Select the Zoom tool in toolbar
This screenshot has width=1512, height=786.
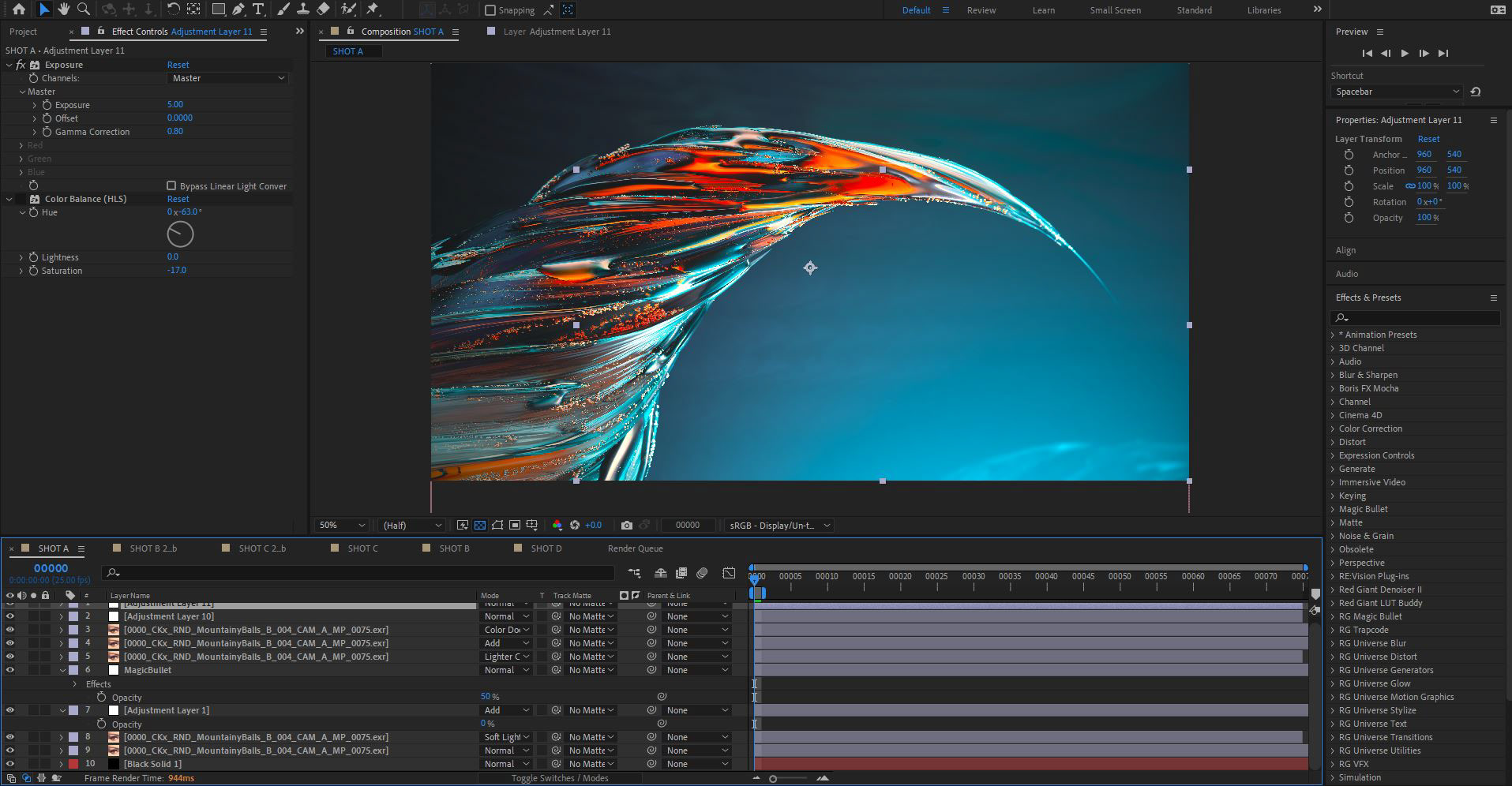tap(83, 9)
